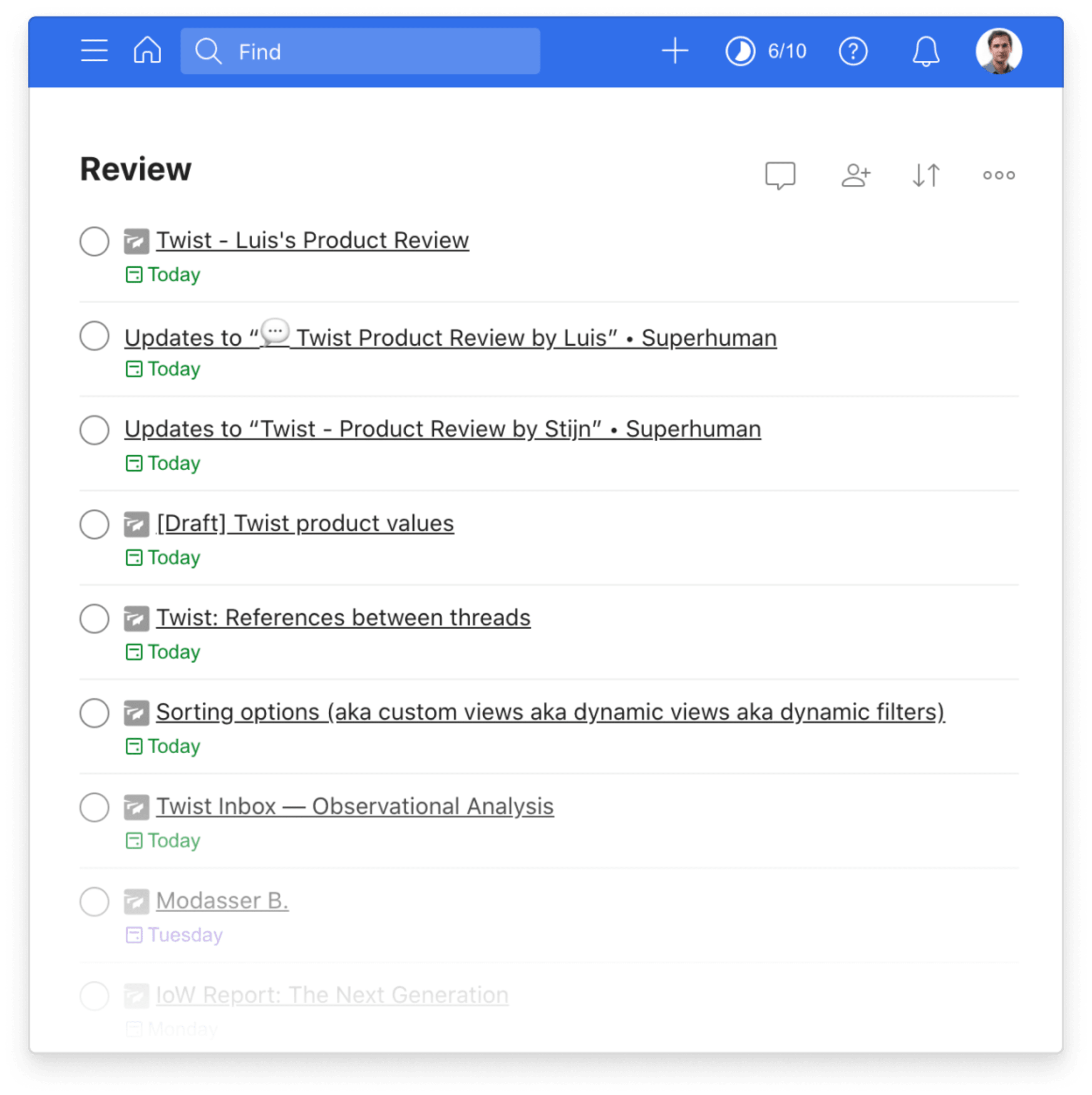The height and width of the screenshot is (1095, 1092).
Task: Open comments for the Review project
Action: pyautogui.click(x=780, y=174)
